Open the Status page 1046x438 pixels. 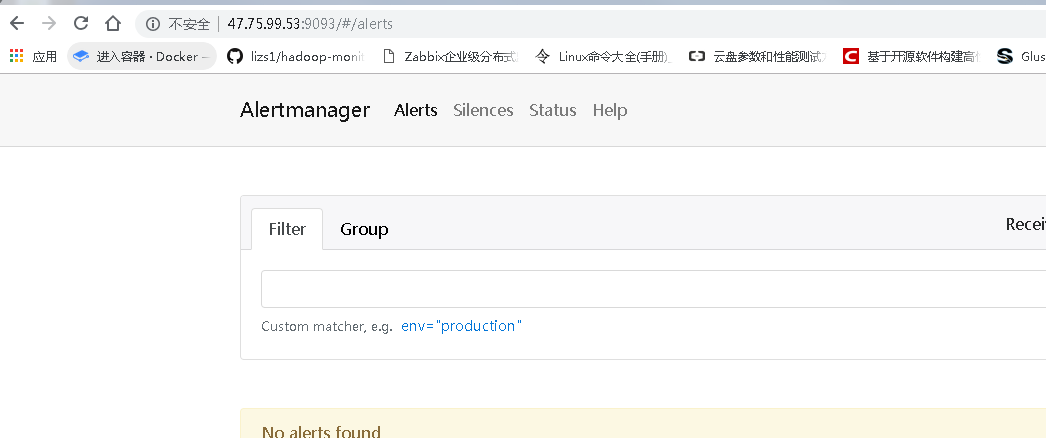(553, 110)
